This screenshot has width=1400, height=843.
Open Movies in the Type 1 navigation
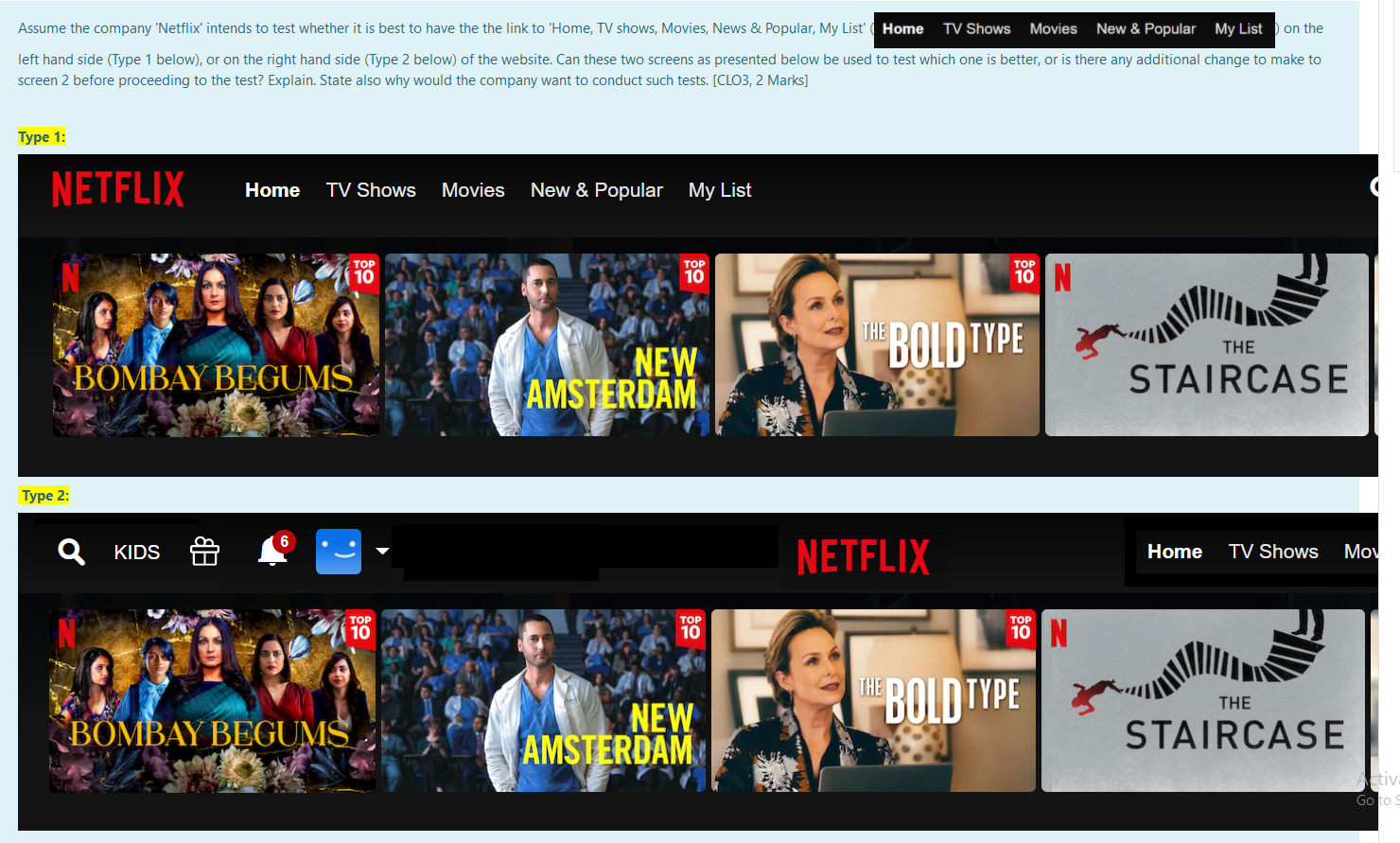(473, 190)
